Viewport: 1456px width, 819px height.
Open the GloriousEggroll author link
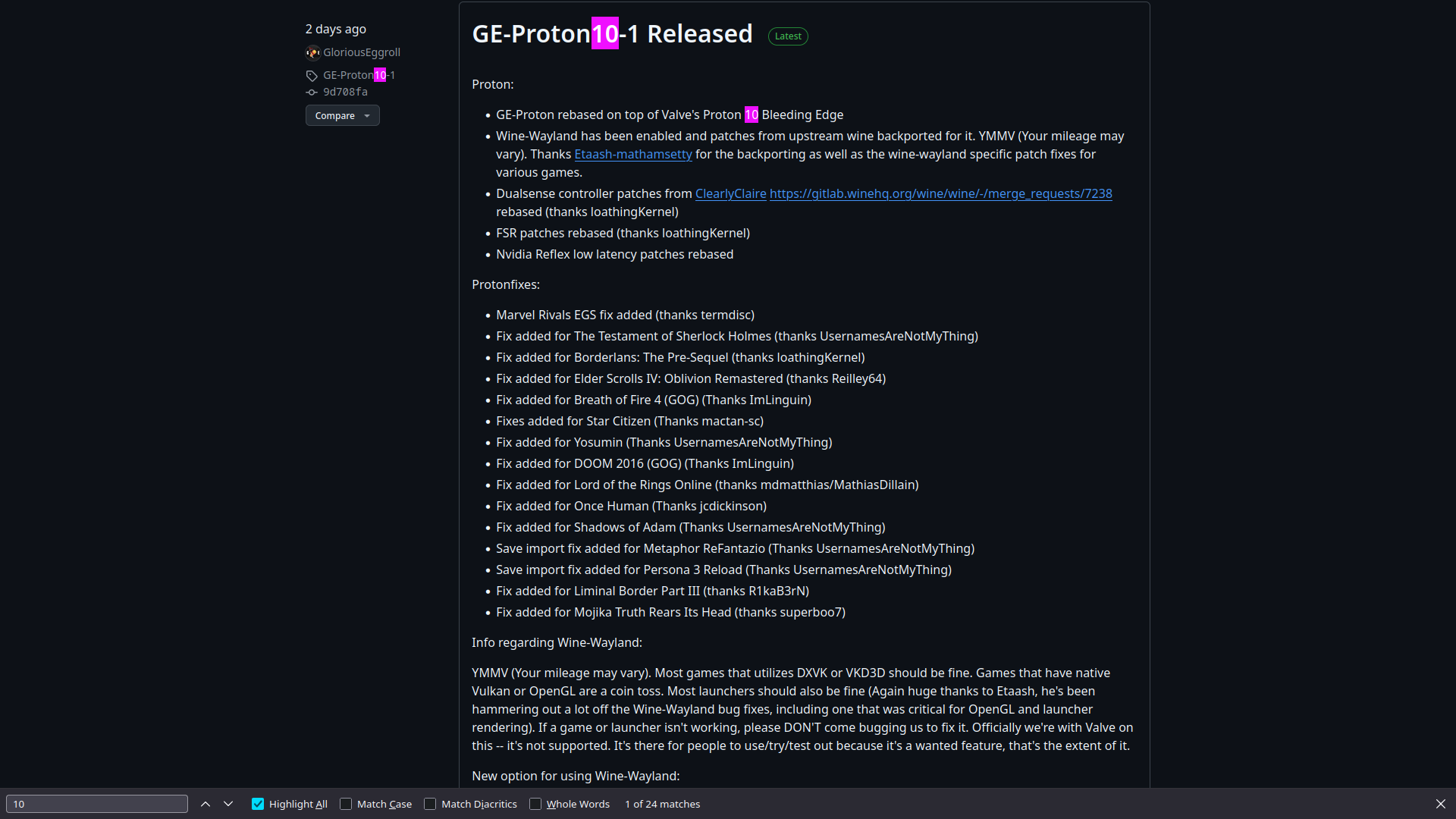(362, 52)
